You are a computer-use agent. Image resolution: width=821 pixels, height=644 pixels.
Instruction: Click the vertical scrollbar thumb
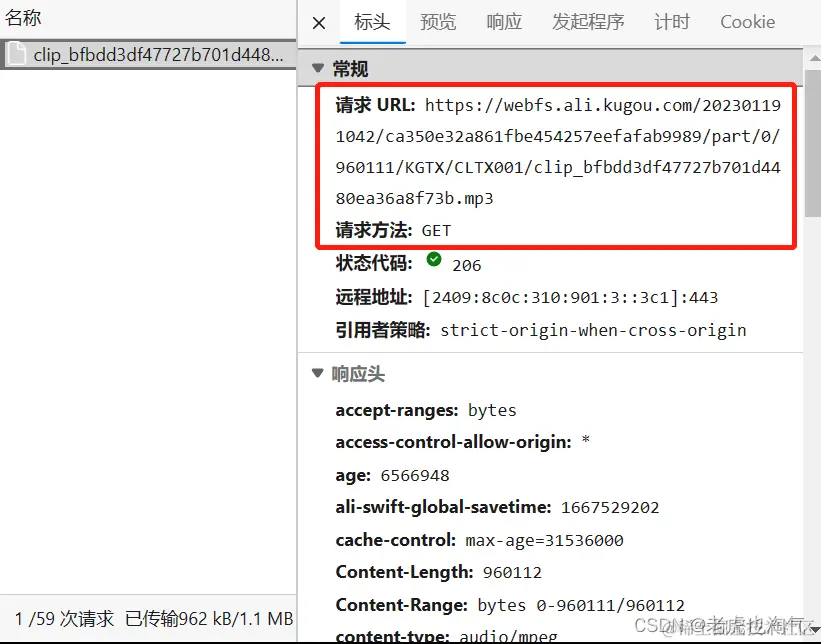click(x=813, y=142)
